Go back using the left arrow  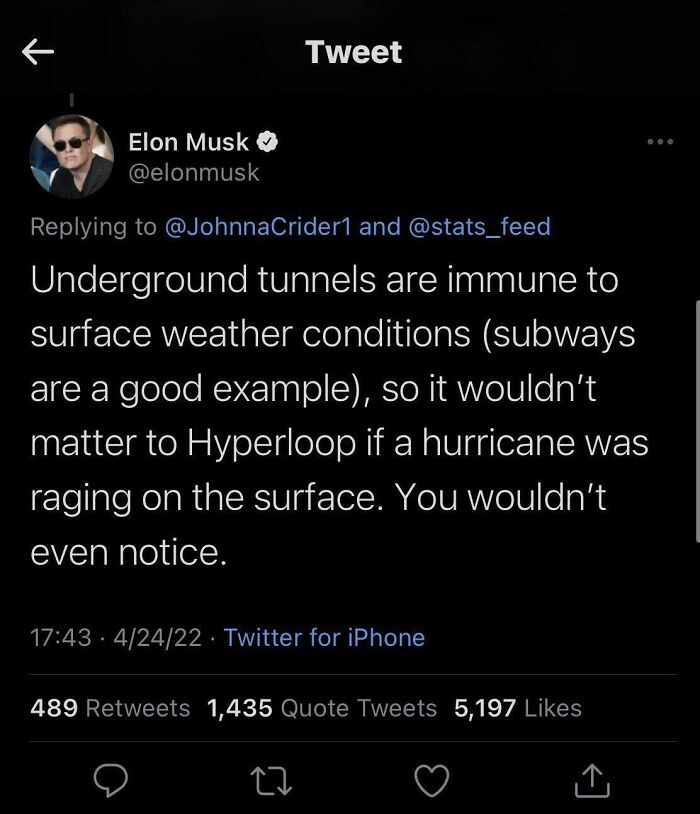pos(38,53)
